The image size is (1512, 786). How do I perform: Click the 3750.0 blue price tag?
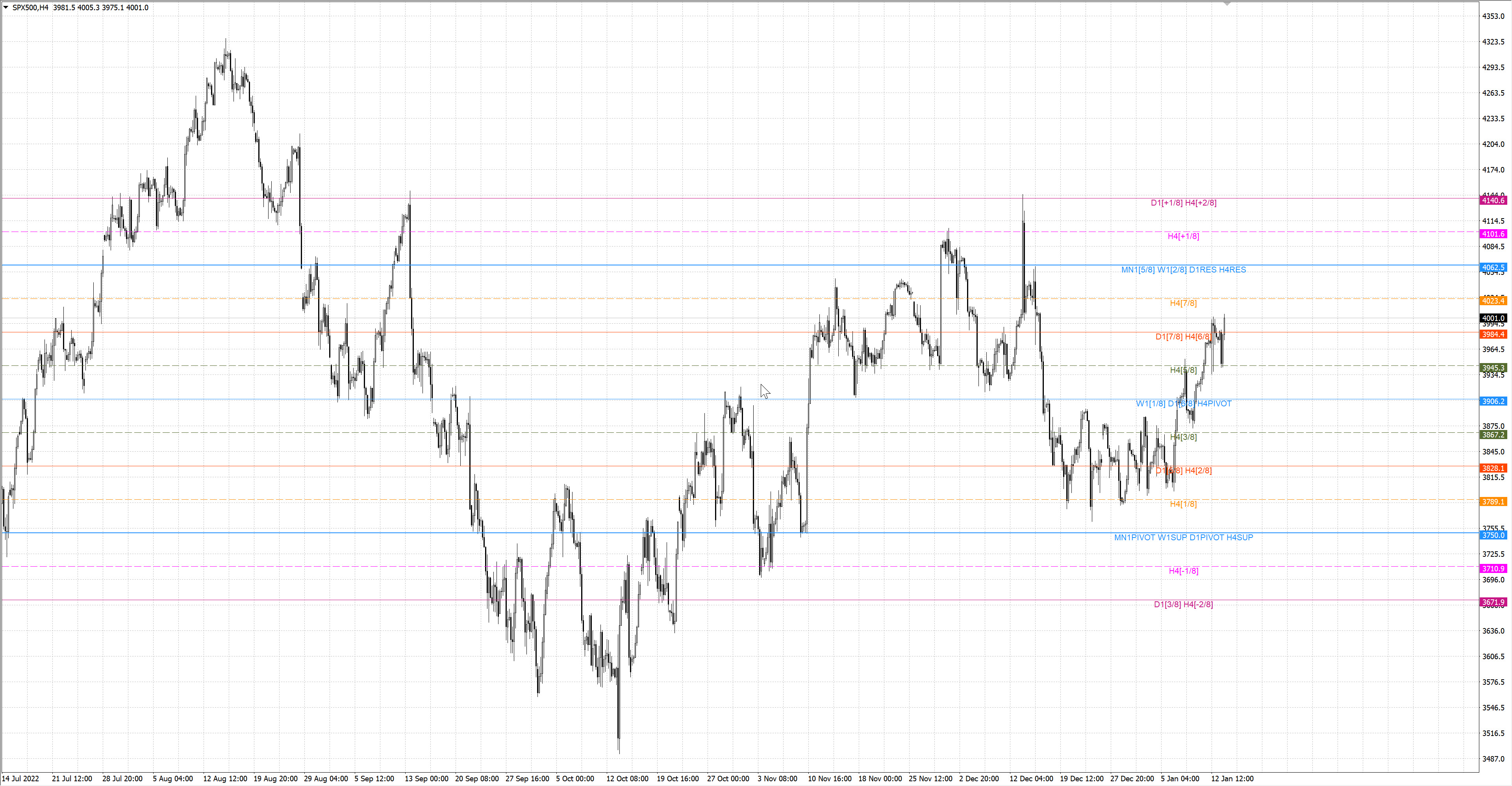pos(1493,535)
